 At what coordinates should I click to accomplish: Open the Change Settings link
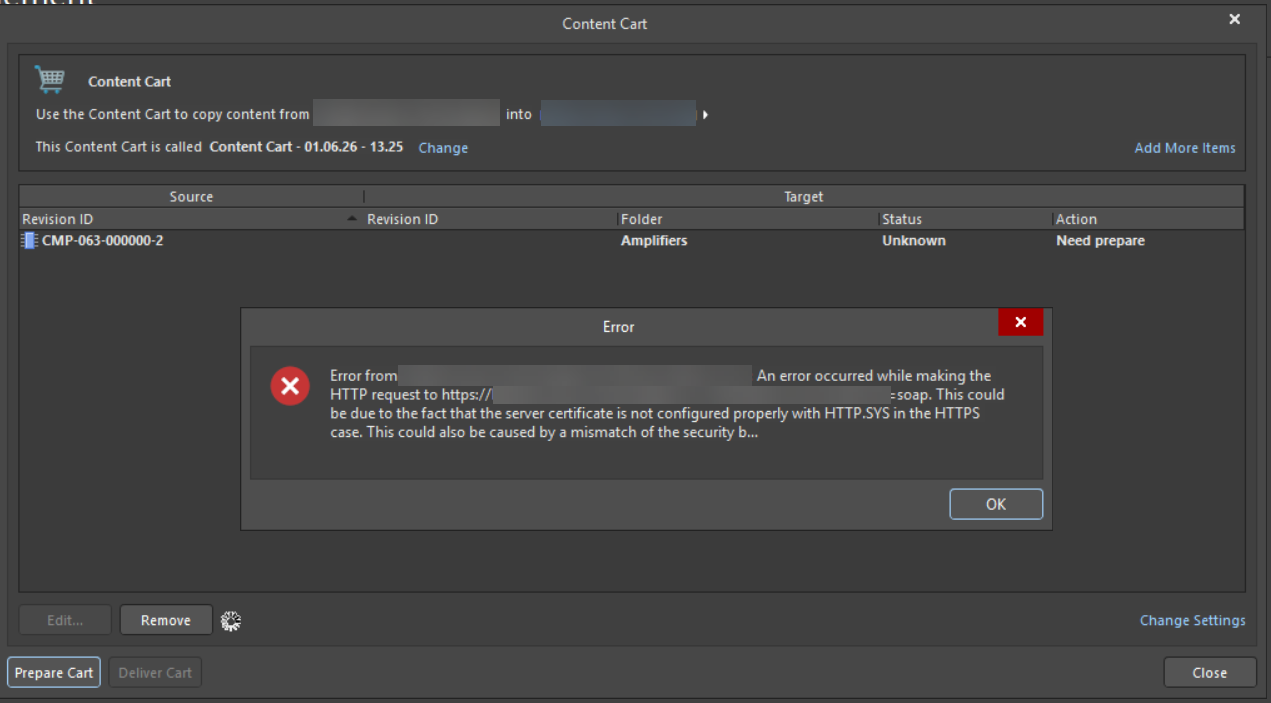click(x=1193, y=620)
